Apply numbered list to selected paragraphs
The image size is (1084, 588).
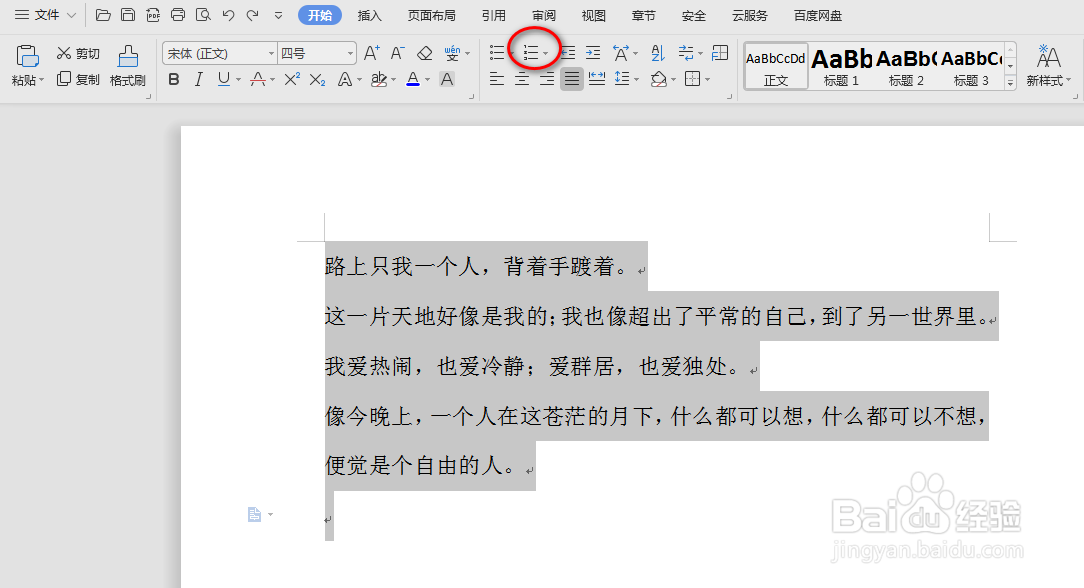[530, 52]
